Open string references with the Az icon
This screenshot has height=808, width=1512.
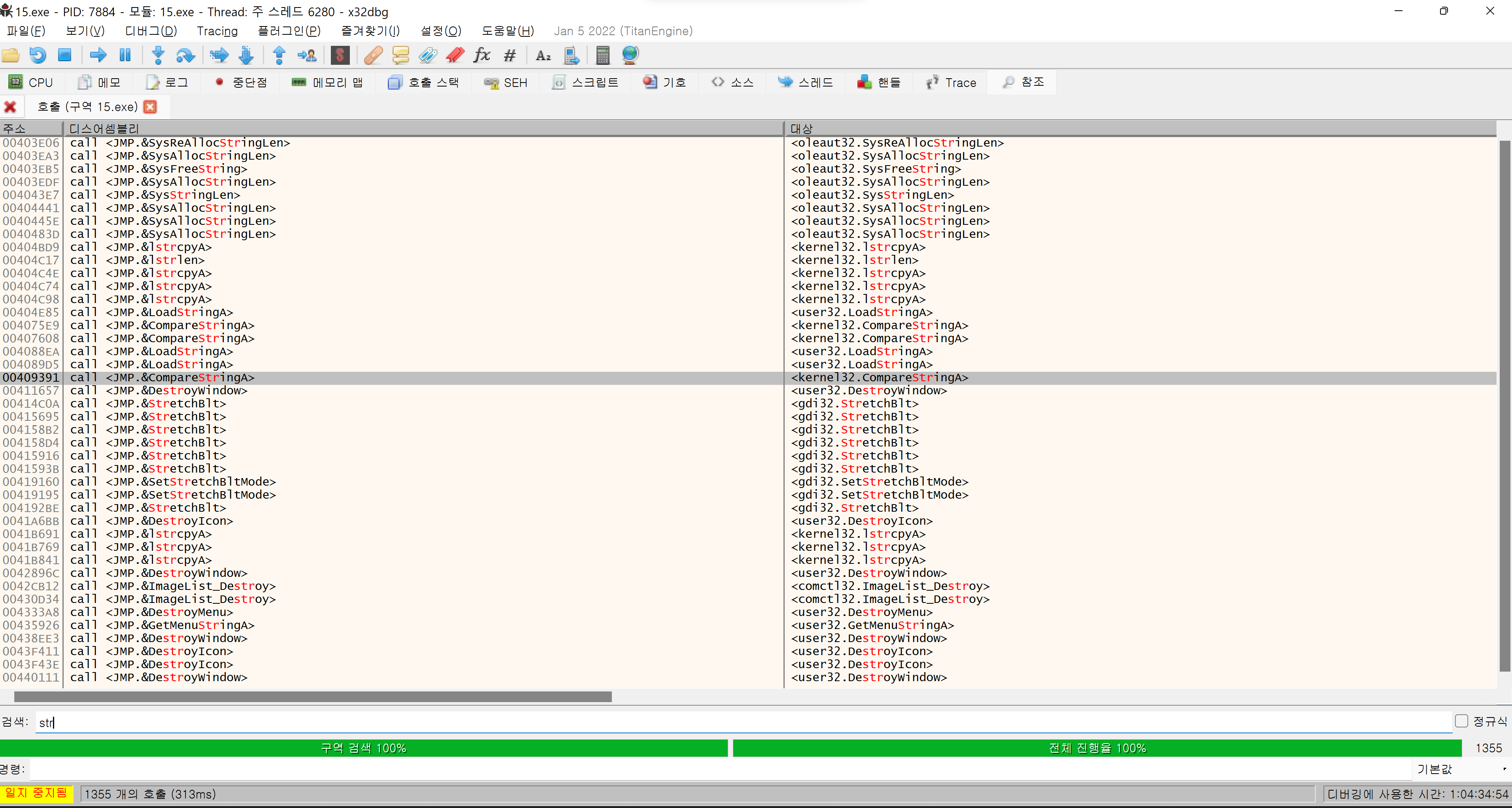coord(544,56)
